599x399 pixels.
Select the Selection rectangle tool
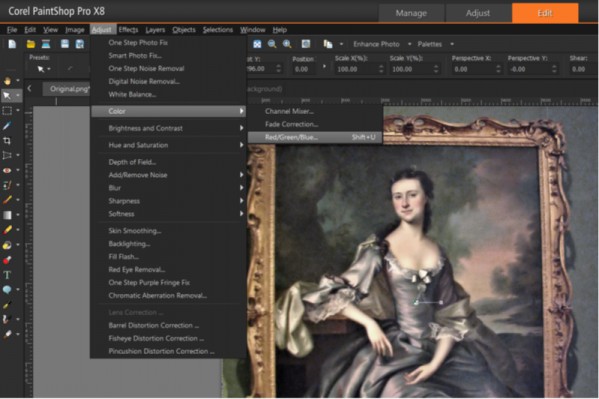coord(7,111)
